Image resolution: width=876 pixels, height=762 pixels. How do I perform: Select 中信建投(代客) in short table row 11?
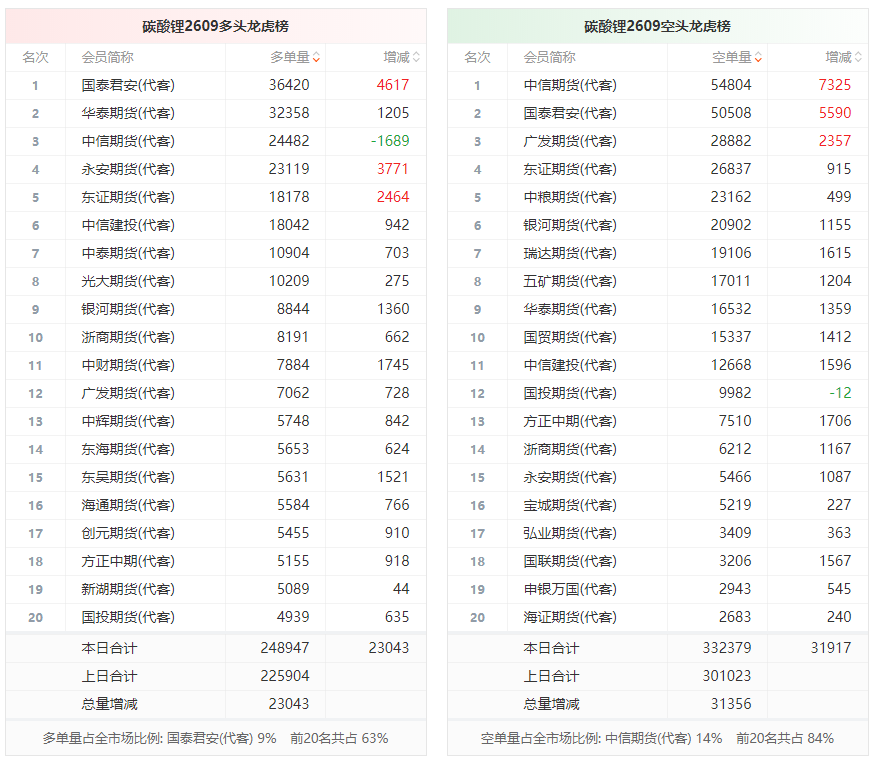[x=570, y=365]
